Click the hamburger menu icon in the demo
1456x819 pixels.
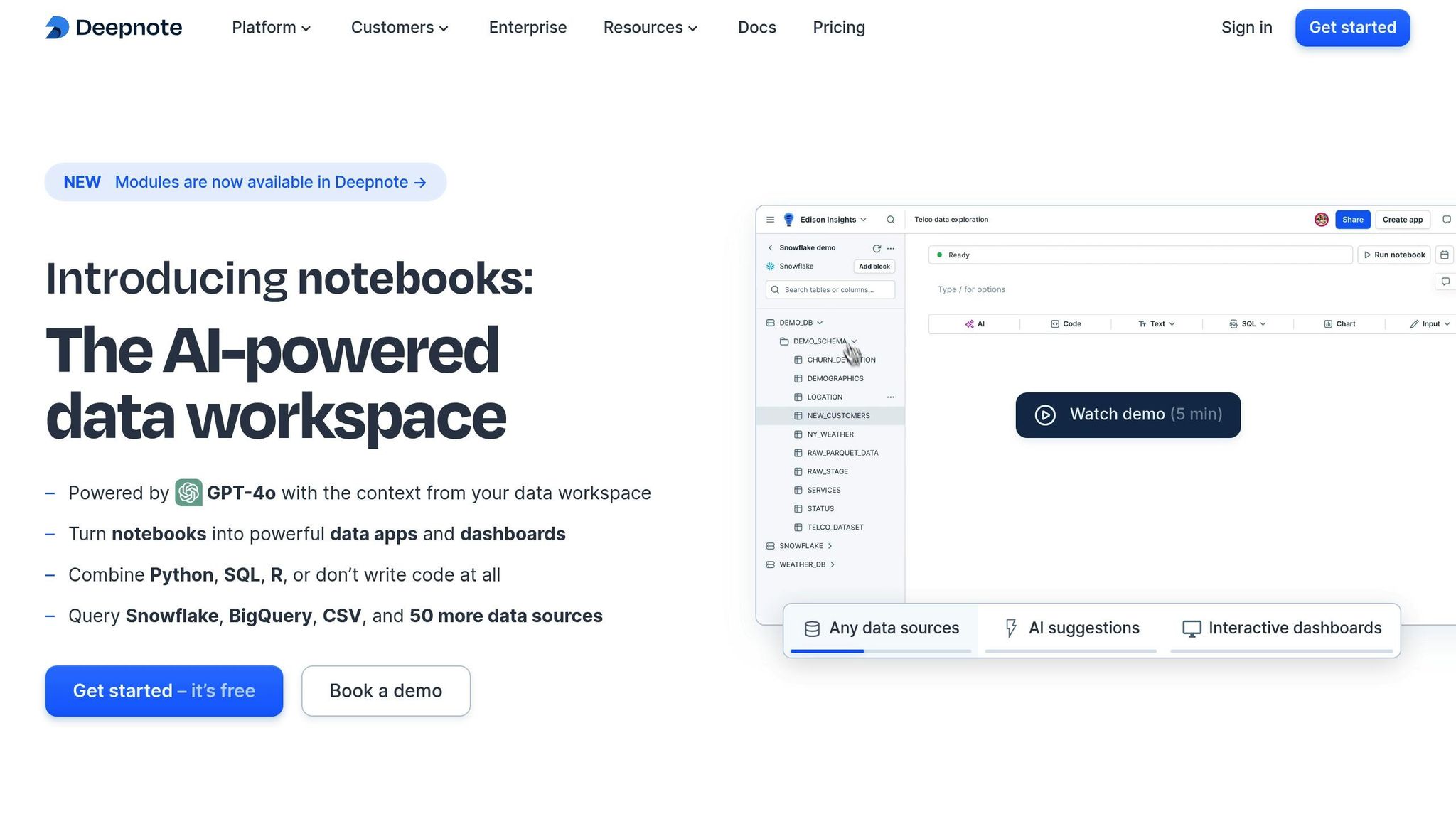point(770,220)
